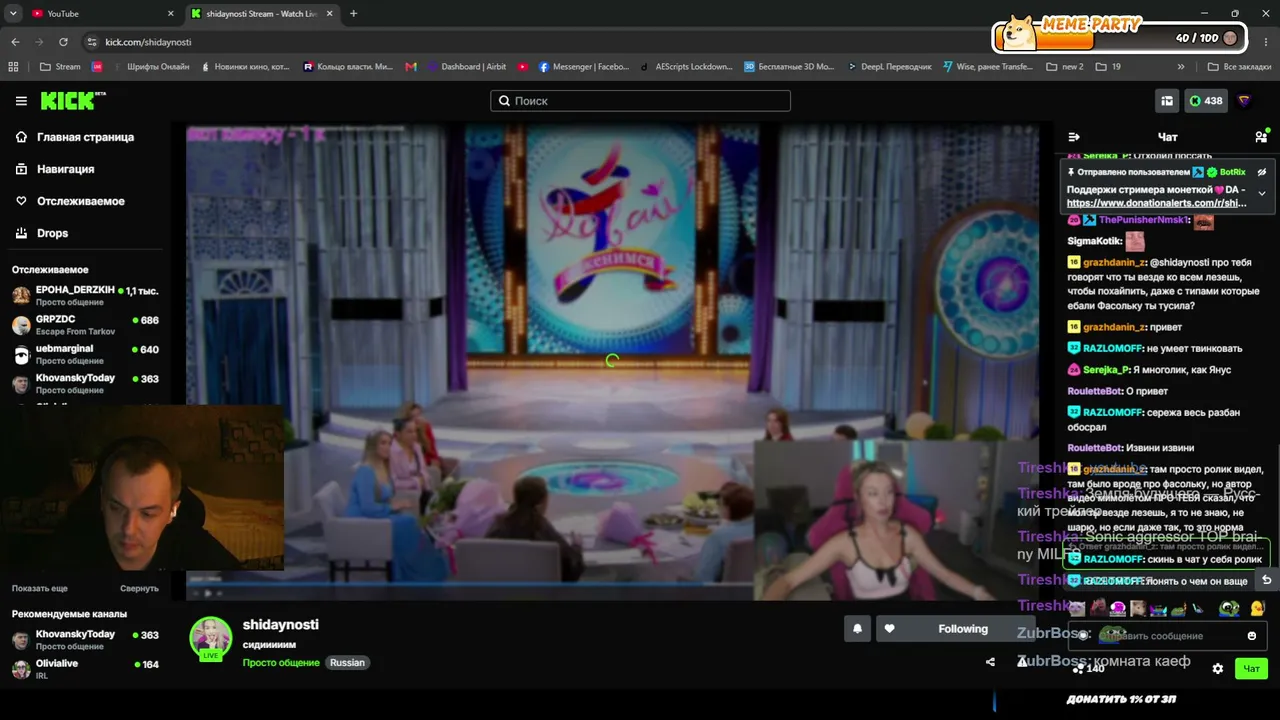Open the Gmail bookmark
Viewport: 1280px width, 720px height.
411,67
